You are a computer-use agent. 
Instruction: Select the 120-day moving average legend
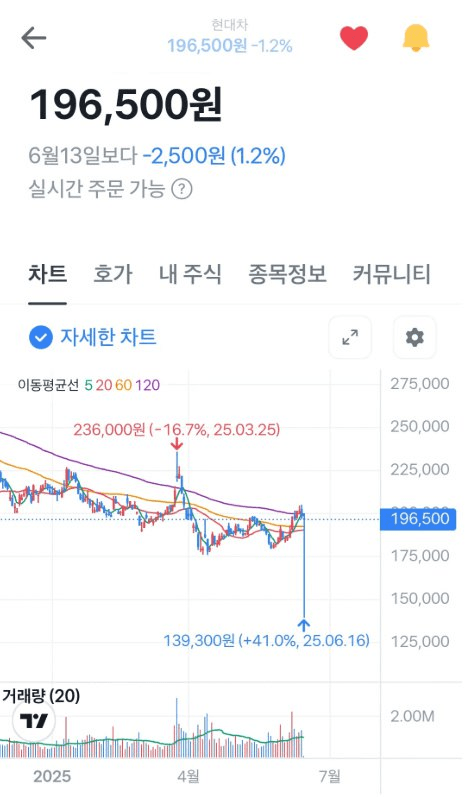148,385
